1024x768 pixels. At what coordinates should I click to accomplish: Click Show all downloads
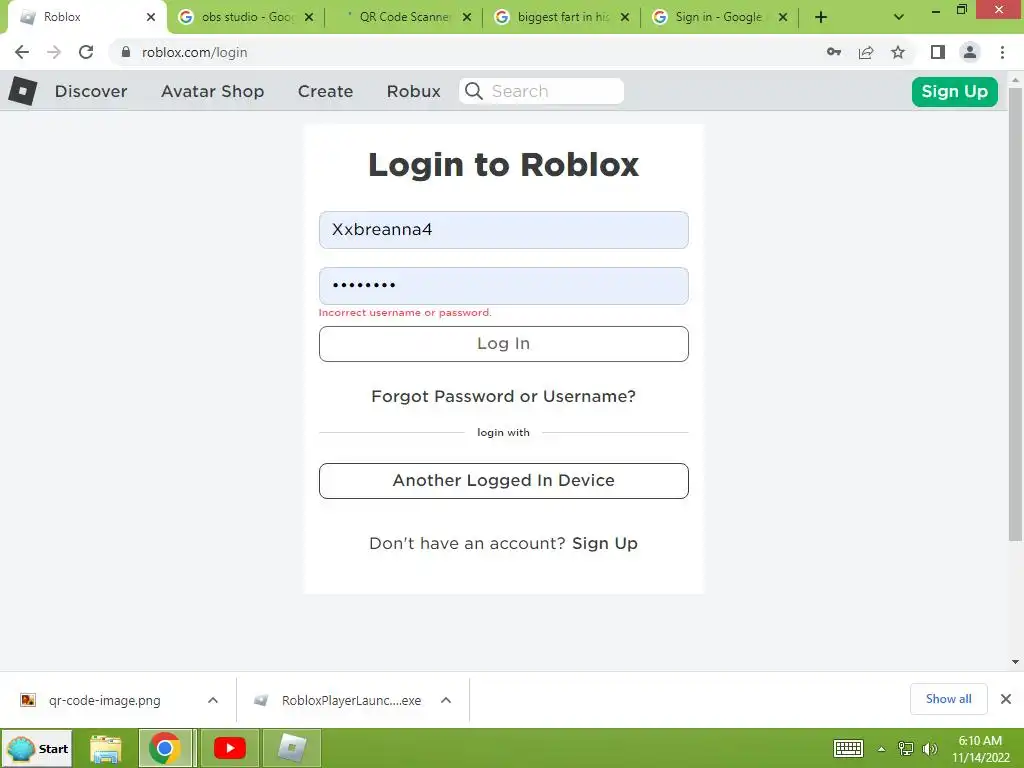[948, 699]
